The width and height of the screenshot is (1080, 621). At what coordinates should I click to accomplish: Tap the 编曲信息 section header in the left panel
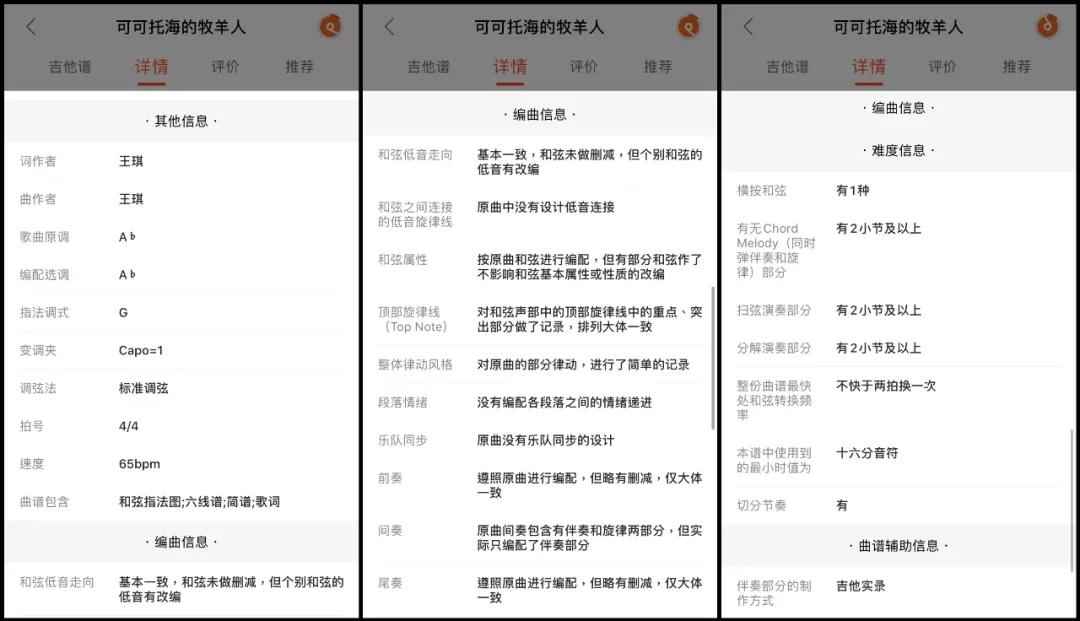[180, 540]
